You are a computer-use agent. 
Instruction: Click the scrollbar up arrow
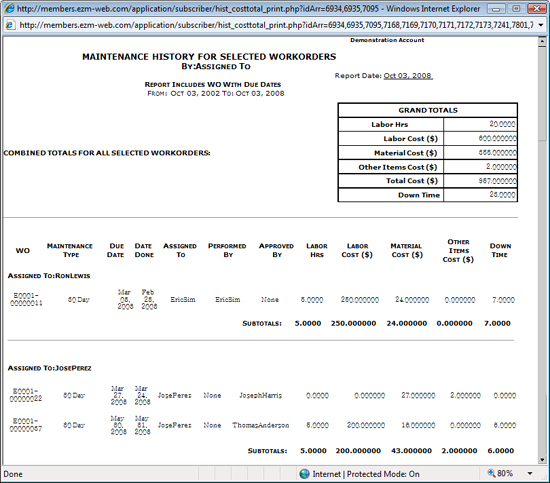point(542,41)
